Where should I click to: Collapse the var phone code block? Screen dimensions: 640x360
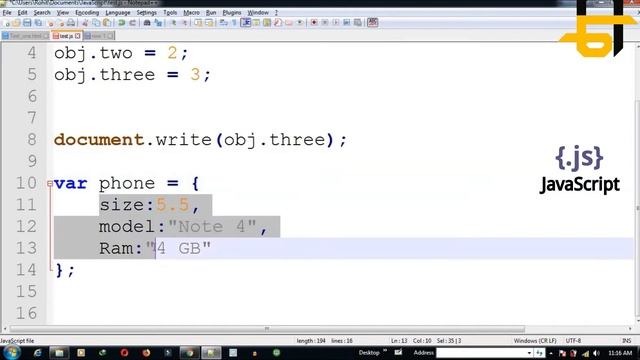tap(50, 184)
